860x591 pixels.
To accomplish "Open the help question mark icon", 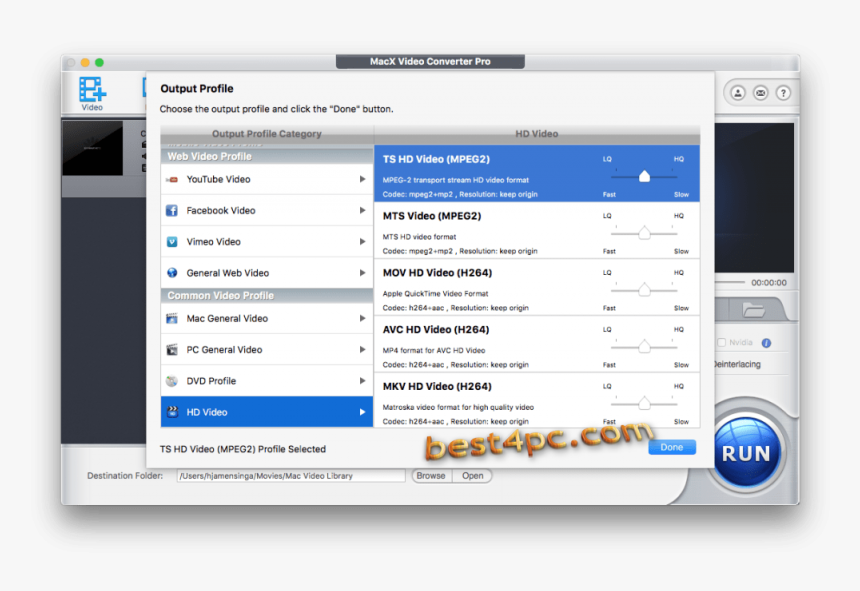I will click(783, 93).
